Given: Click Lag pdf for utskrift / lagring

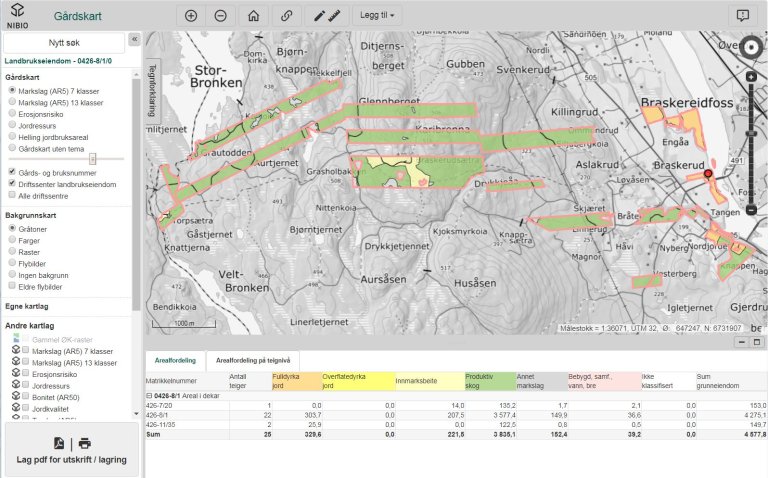Looking at the screenshot, I should click(x=72, y=449).
